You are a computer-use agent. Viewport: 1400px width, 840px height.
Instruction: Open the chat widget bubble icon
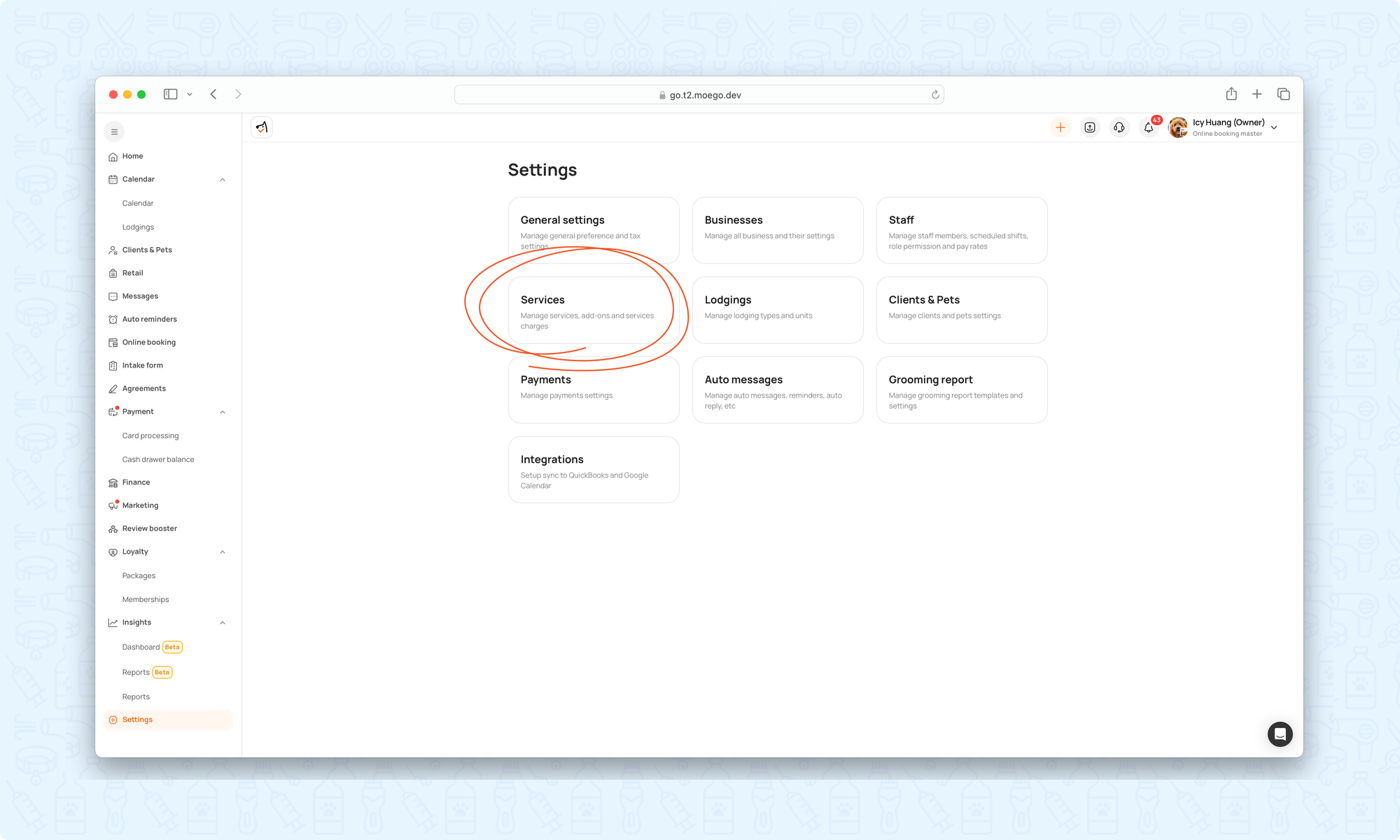coord(1280,734)
